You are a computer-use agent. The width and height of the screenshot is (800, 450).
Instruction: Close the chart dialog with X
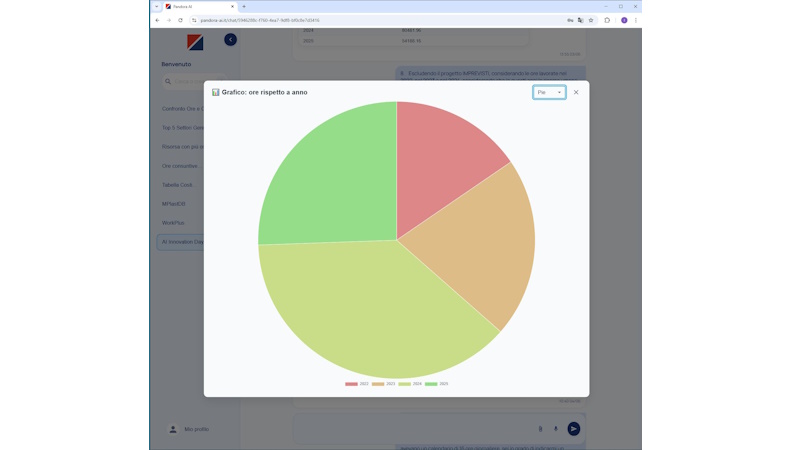point(576,92)
